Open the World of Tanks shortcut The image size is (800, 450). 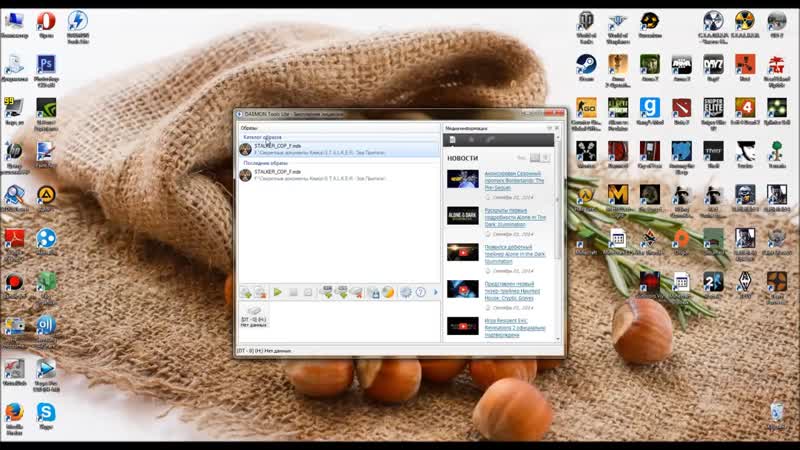tap(586, 27)
